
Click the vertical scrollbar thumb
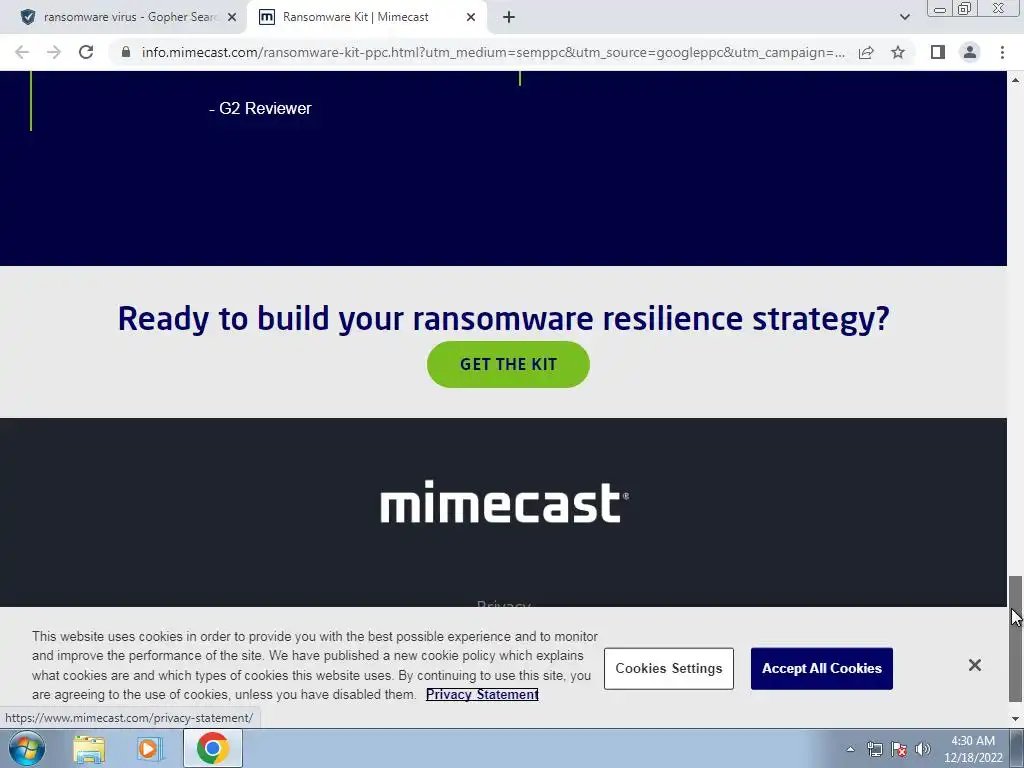coord(1015,637)
